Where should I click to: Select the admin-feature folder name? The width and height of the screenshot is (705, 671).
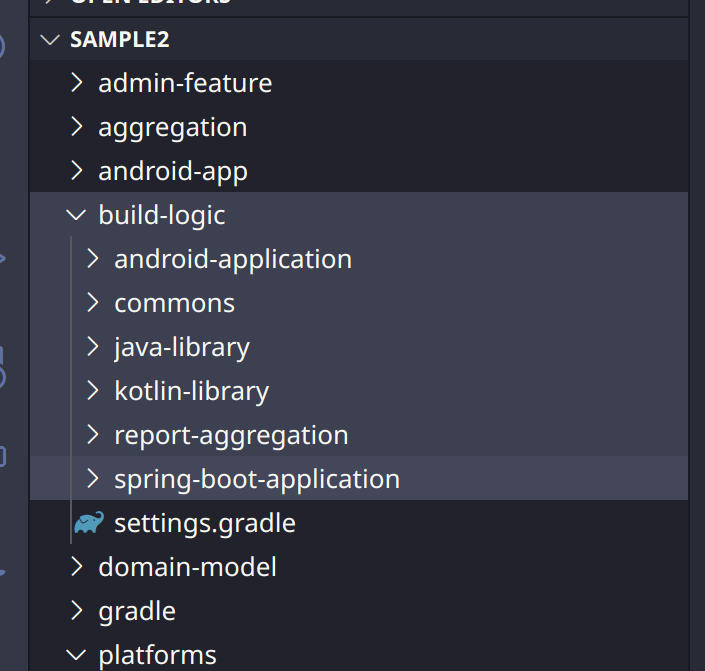tap(185, 83)
